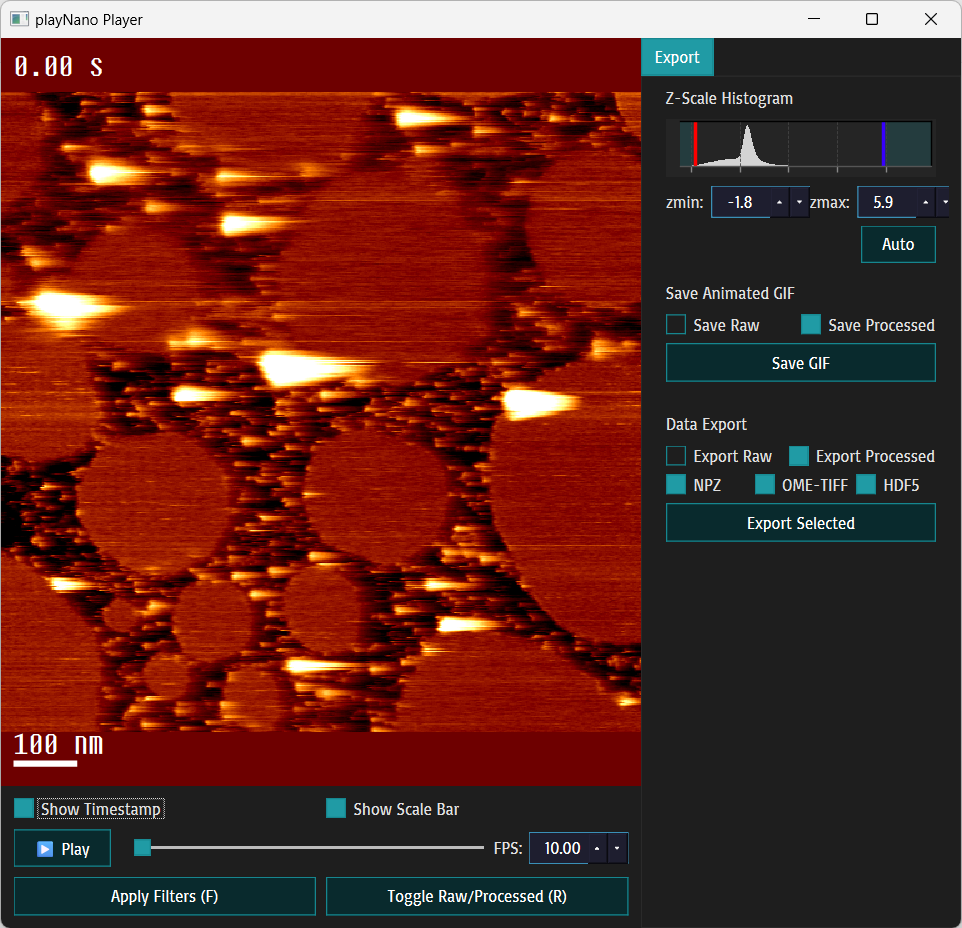Click the frame slider handle

pyautogui.click(x=143, y=848)
